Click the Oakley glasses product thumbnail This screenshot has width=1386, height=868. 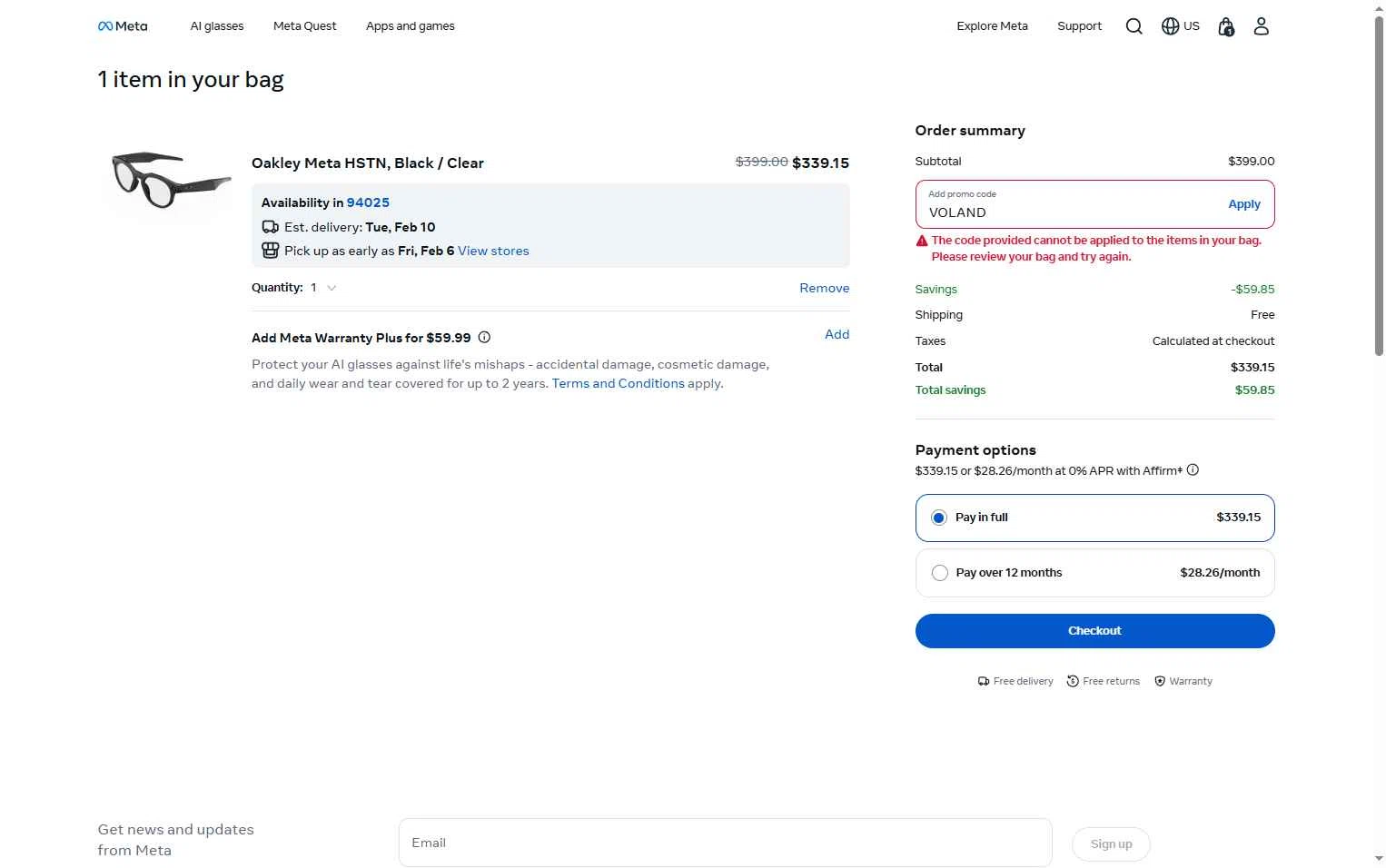(170, 181)
